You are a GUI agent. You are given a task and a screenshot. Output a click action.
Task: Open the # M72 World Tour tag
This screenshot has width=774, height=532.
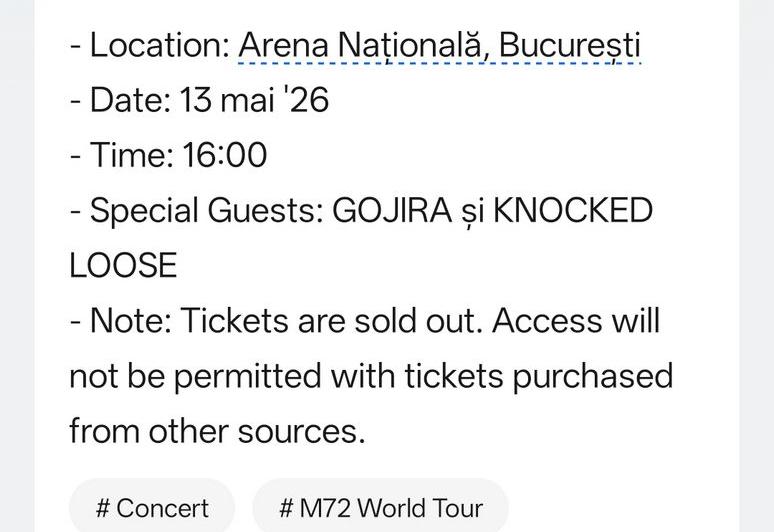381,507
